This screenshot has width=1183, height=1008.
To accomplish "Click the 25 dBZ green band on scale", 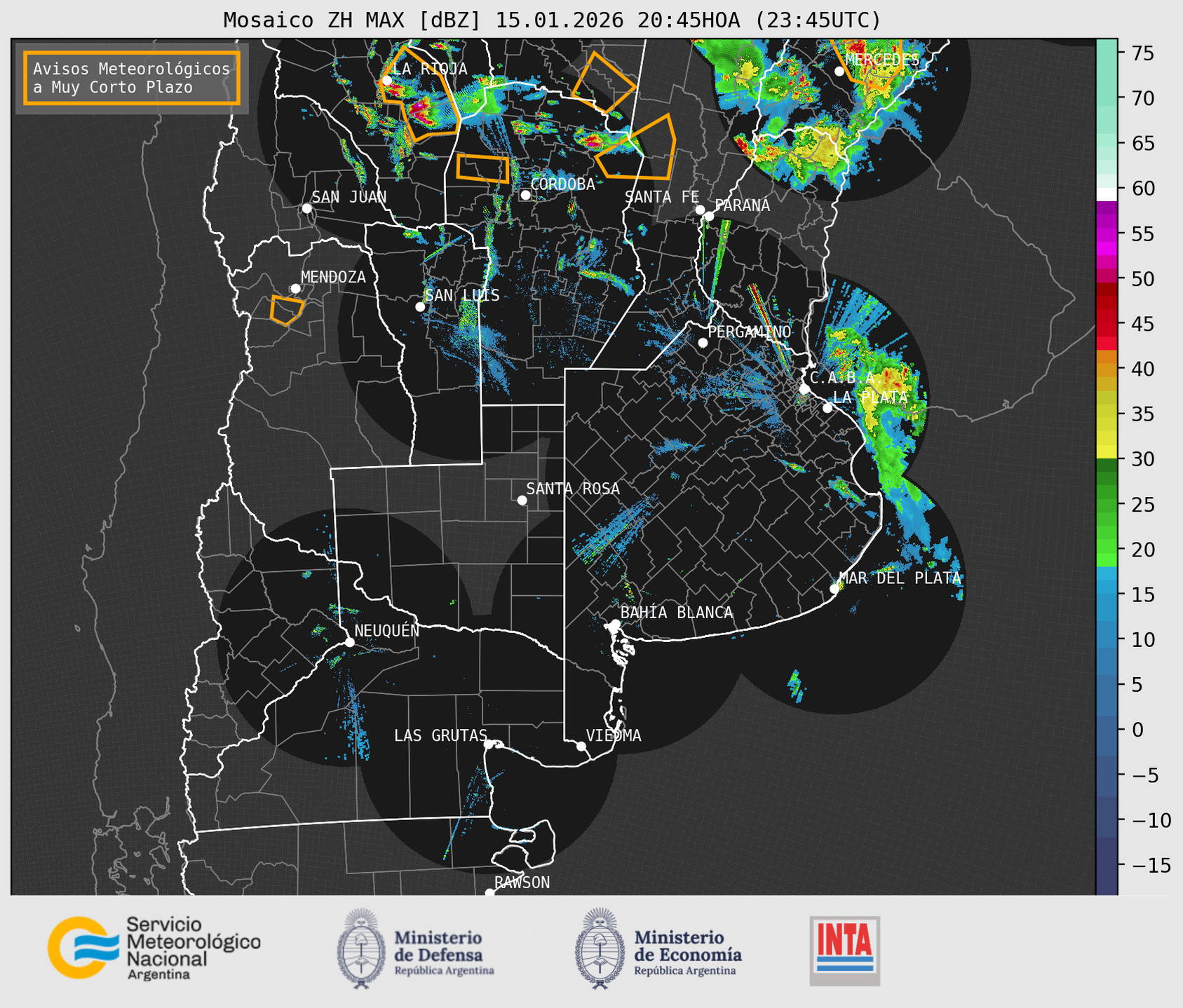I will [1107, 504].
